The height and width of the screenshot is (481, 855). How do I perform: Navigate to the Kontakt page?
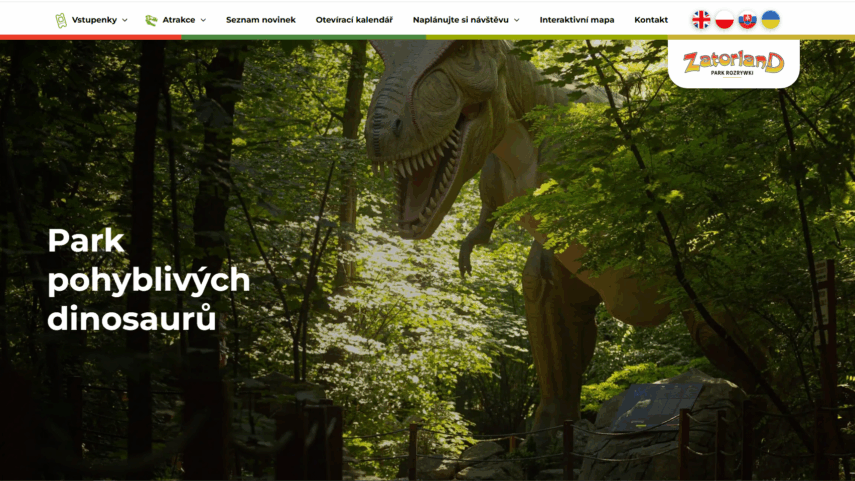coord(651,20)
